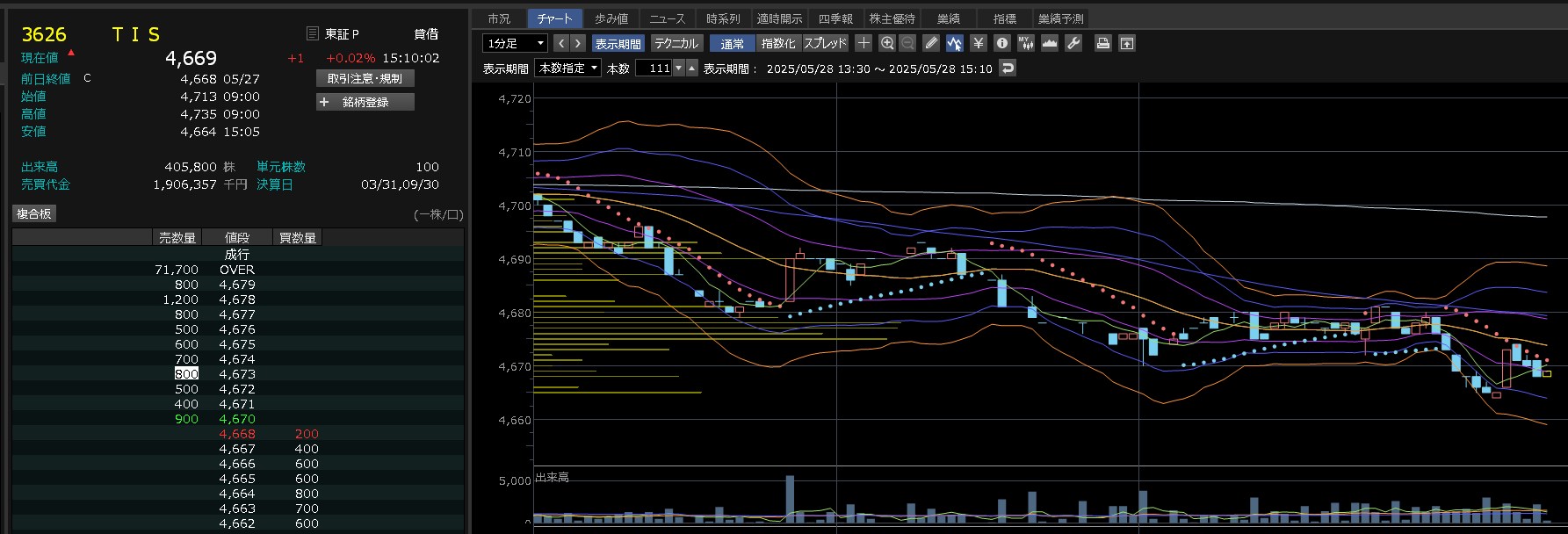Image resolution: width=1568 pixels, height=534 pixels.
Task: Decrease bar count with down arrow
Action: click(x=678, y=68)
